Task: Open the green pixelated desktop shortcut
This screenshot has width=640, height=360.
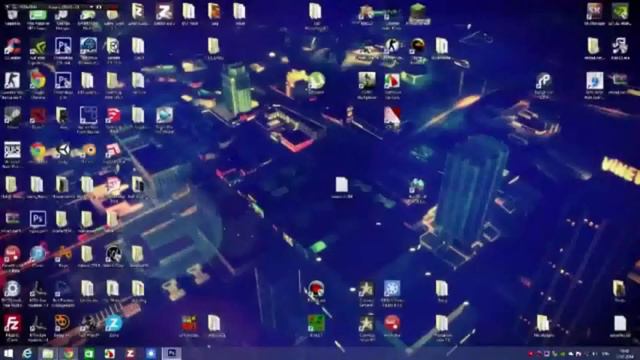Action: coord(316,323)
